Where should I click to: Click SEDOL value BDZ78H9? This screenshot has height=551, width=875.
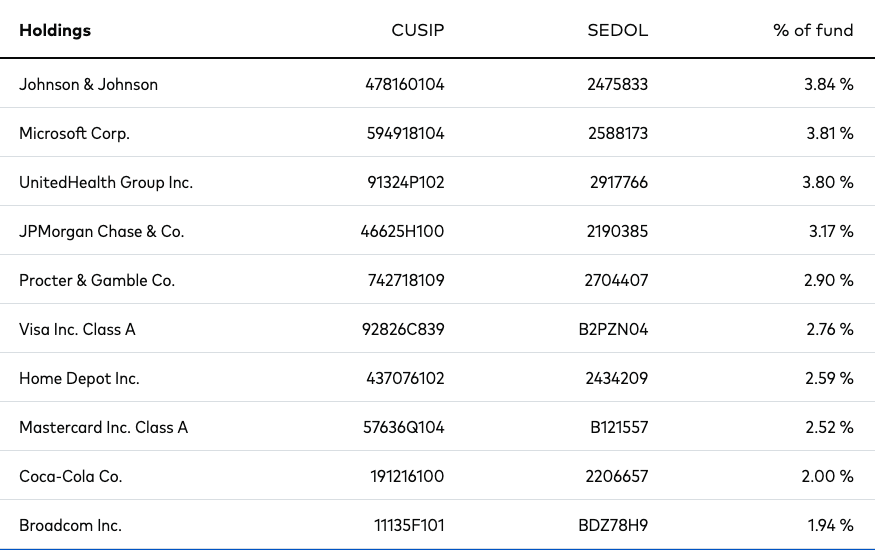pyautogui.click(x=613, y=525)
